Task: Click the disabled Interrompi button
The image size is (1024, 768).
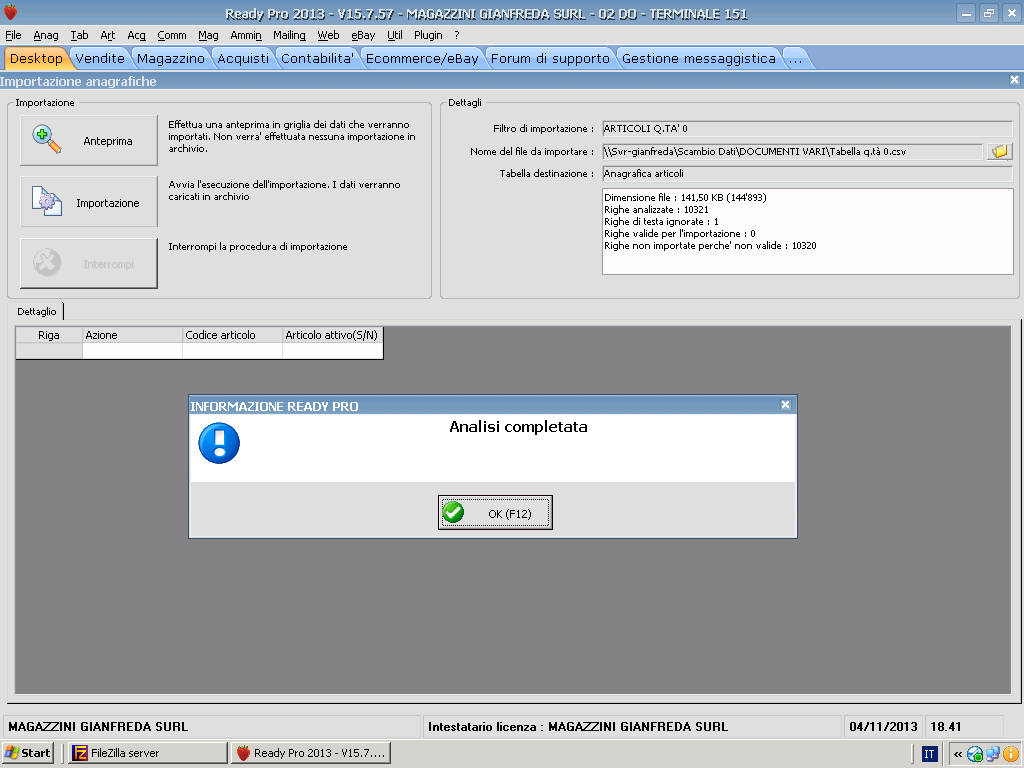Action: pos(89,263)
